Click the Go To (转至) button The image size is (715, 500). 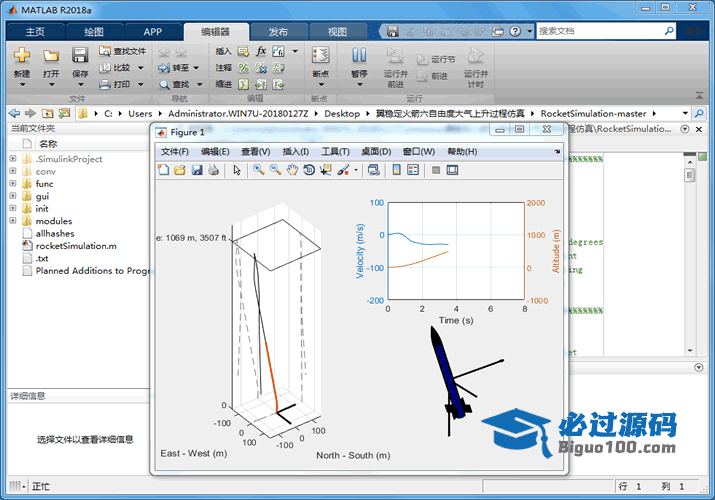point(174,68)
